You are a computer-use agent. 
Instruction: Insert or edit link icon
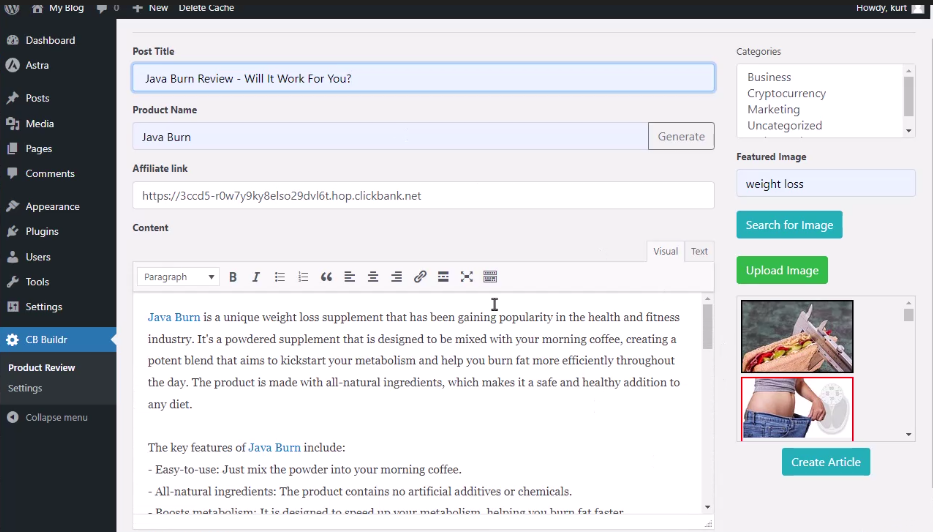tap(419, 277)
